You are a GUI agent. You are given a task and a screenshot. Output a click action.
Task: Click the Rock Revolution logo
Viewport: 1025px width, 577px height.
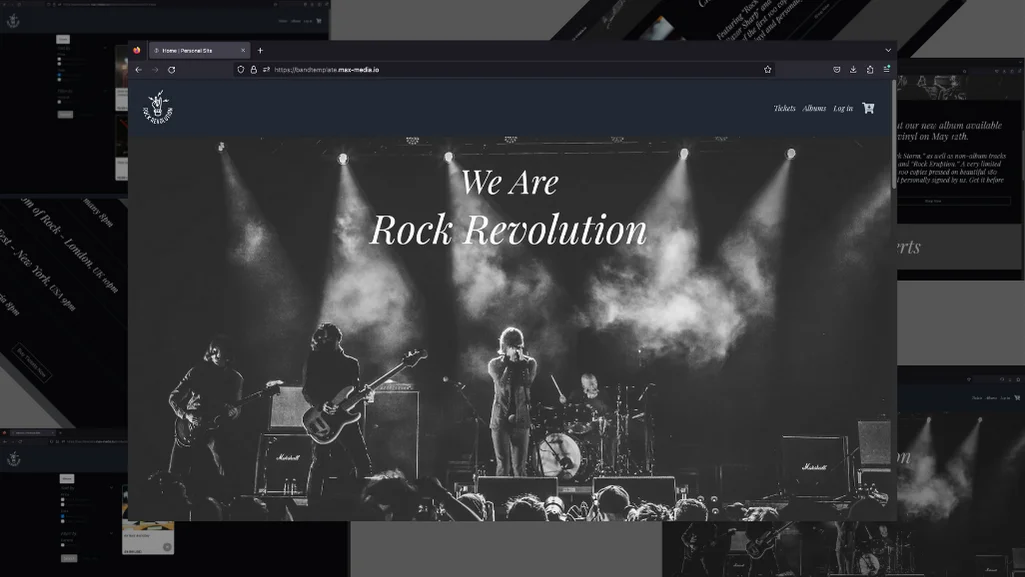tap(159, 107)
